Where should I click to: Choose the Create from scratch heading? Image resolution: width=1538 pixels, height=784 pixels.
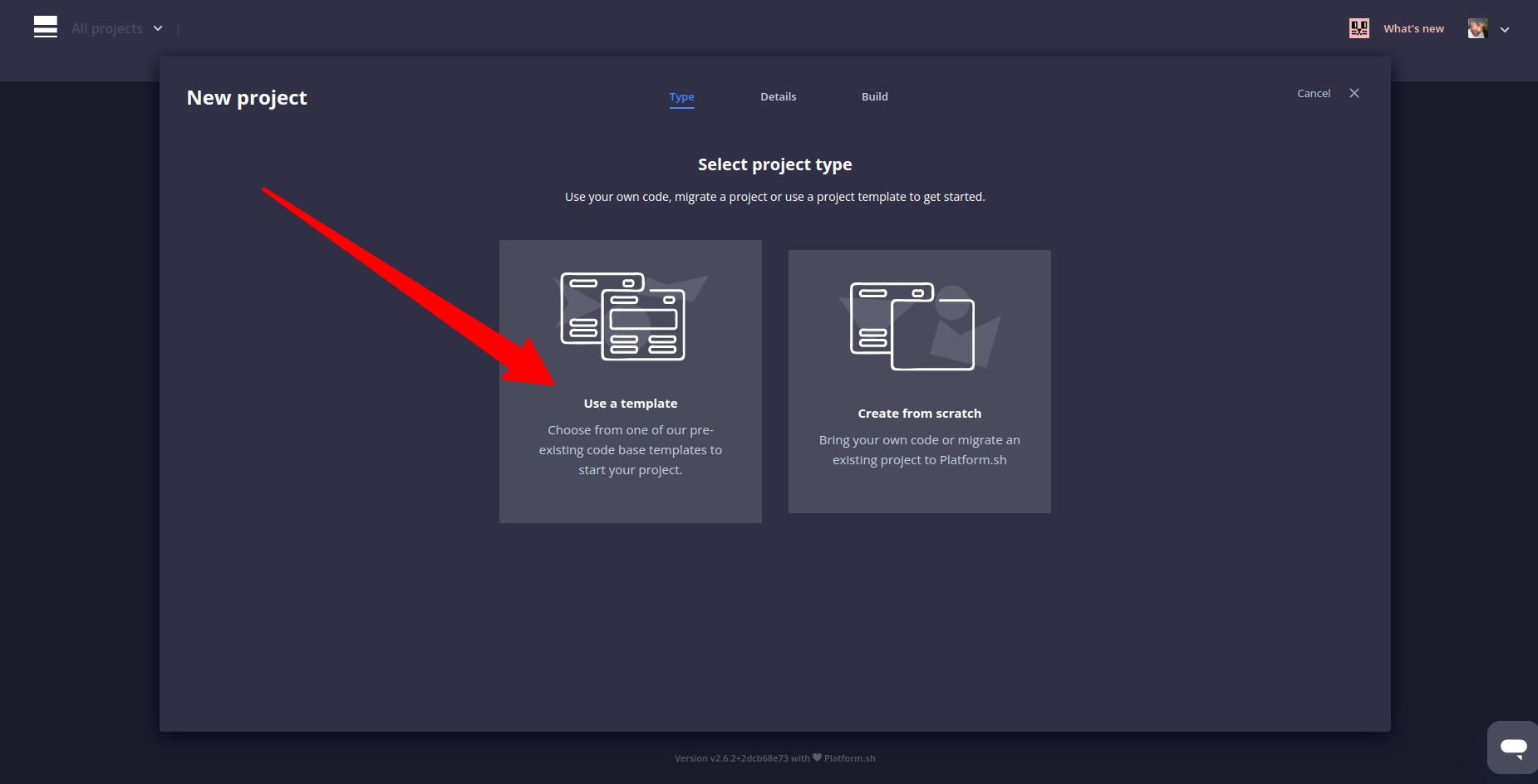click(919, 414)
